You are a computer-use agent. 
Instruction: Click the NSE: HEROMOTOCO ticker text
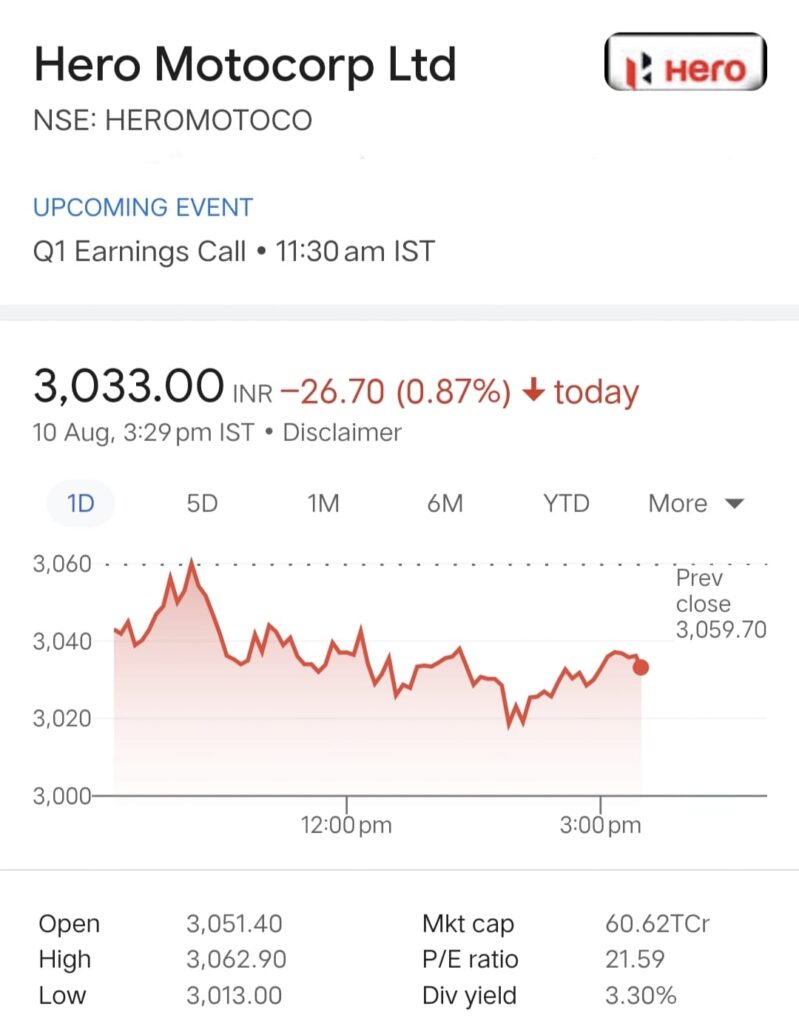[x=172, y=121]
